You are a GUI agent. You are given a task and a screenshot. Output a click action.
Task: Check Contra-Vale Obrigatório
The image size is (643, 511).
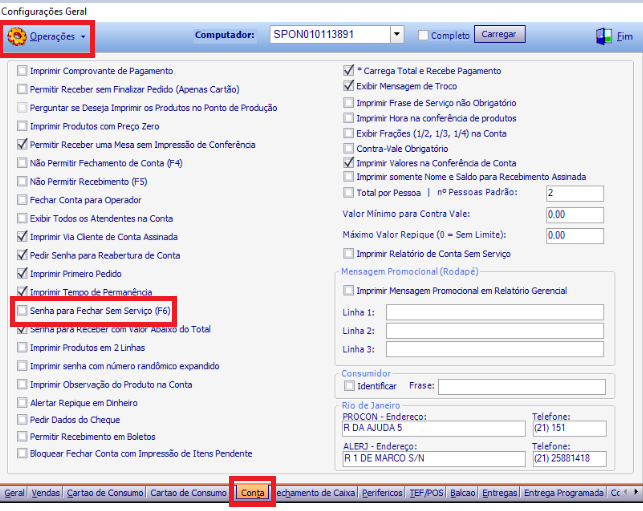[x=349, y=148]
